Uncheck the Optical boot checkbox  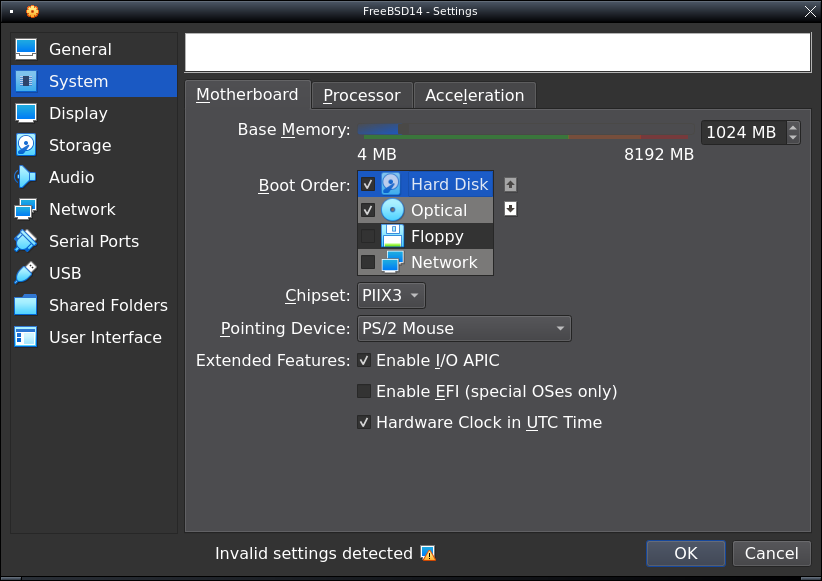point(368,210)
